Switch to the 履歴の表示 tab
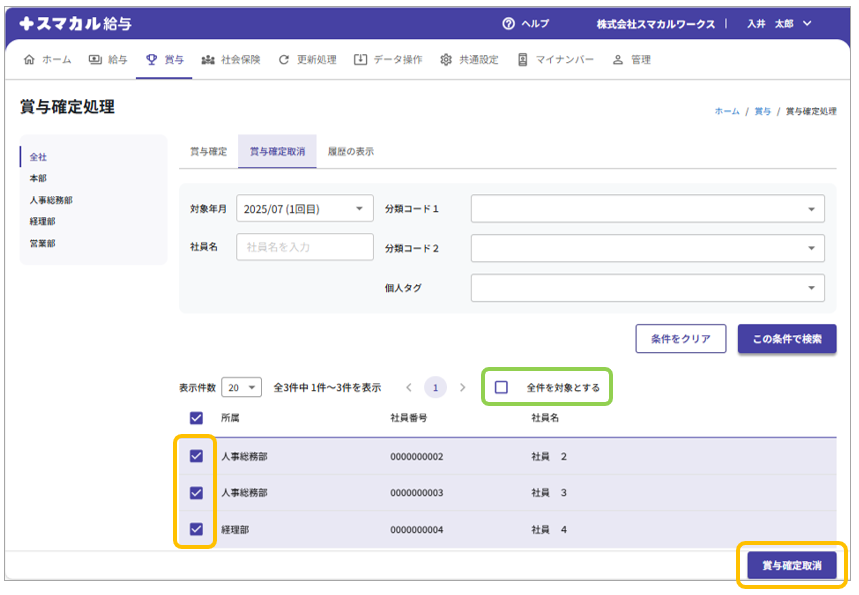This screenshot has height=595, width=859. (351, 152)
